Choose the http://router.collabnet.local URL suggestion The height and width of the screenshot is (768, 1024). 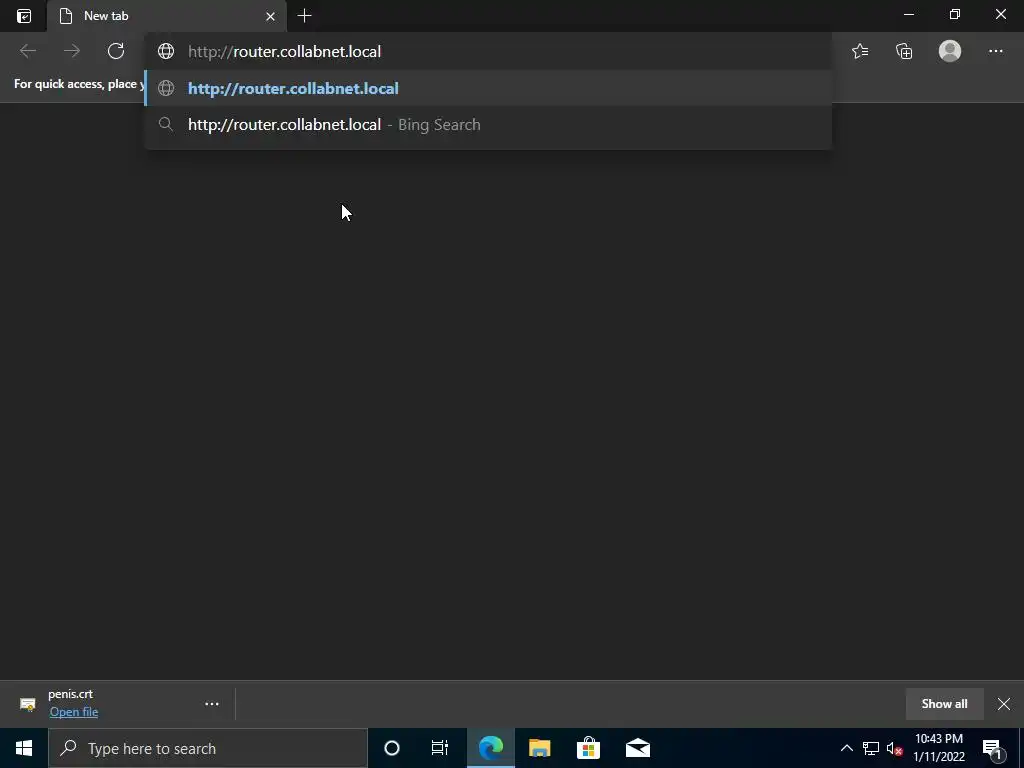488,88
